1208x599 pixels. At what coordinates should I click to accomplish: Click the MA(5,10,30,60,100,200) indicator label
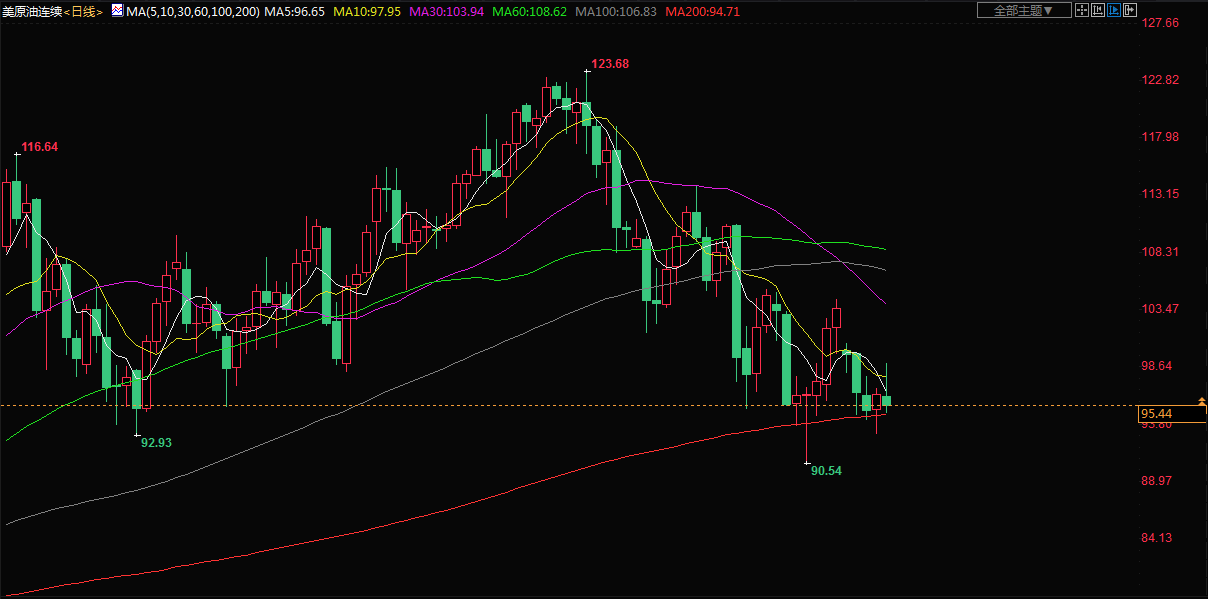point(193,10)
